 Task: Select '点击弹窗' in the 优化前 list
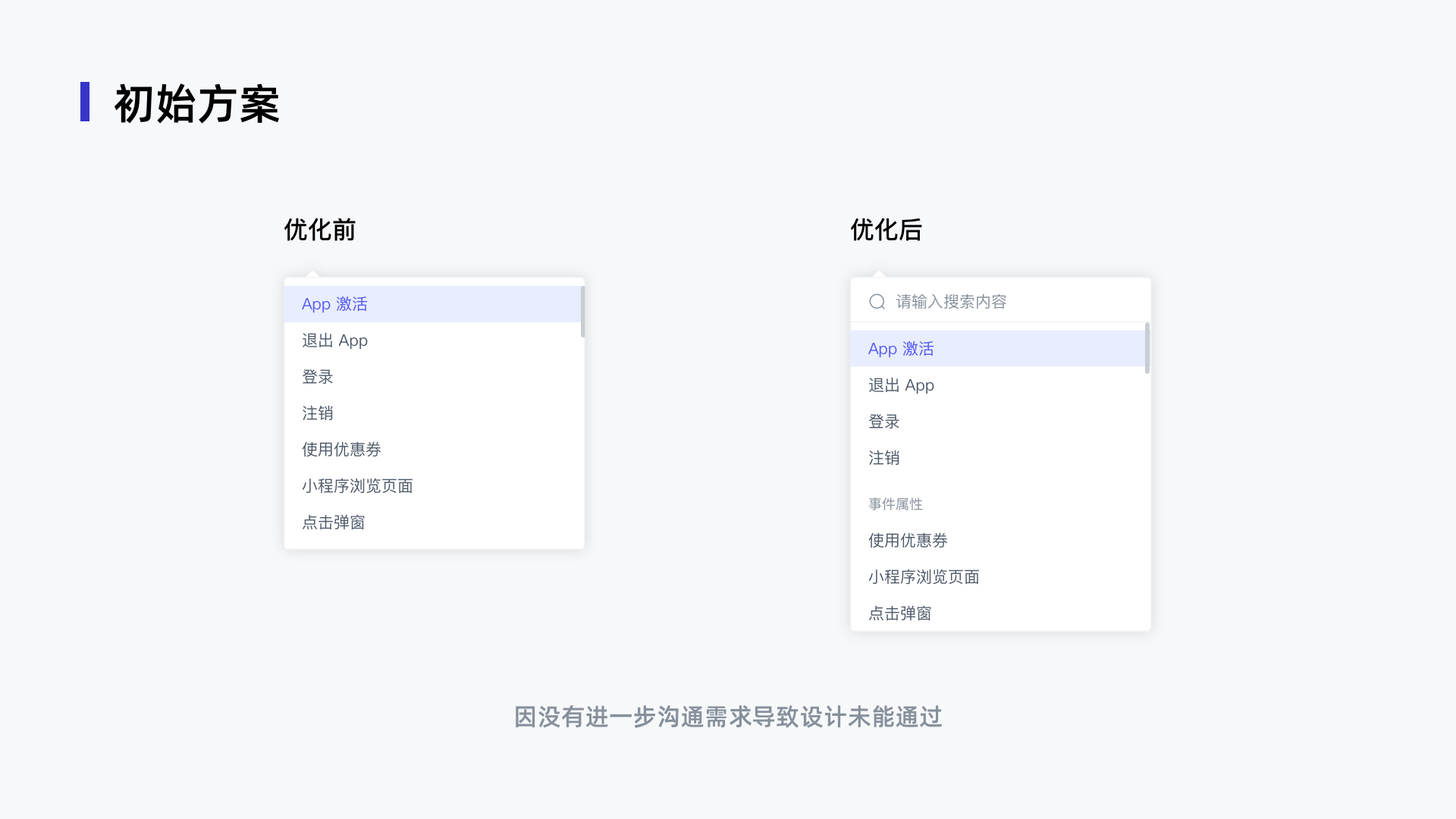pyautogui.click(x=334, y=522)
